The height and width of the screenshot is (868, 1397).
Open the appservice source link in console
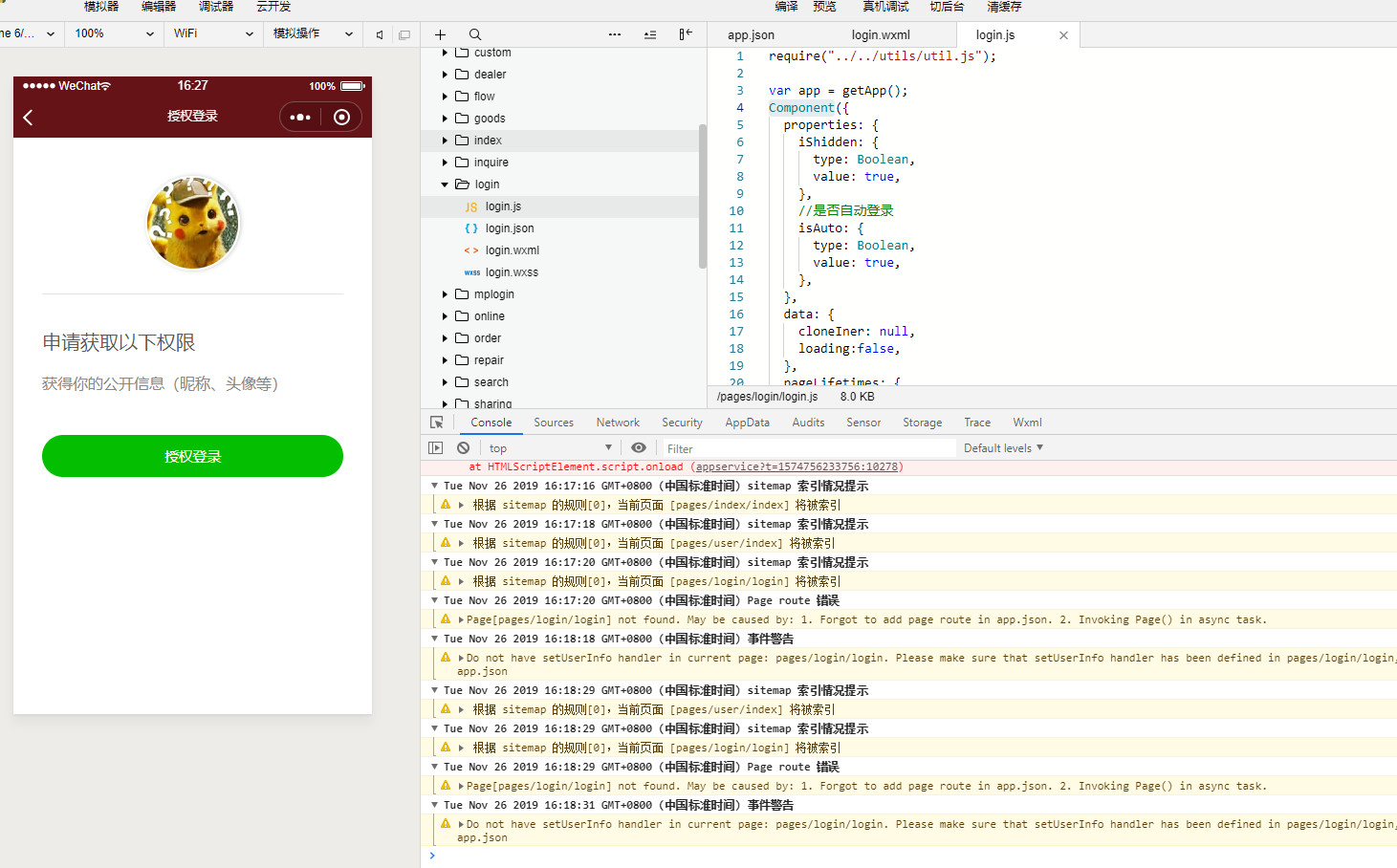point(797,467)
